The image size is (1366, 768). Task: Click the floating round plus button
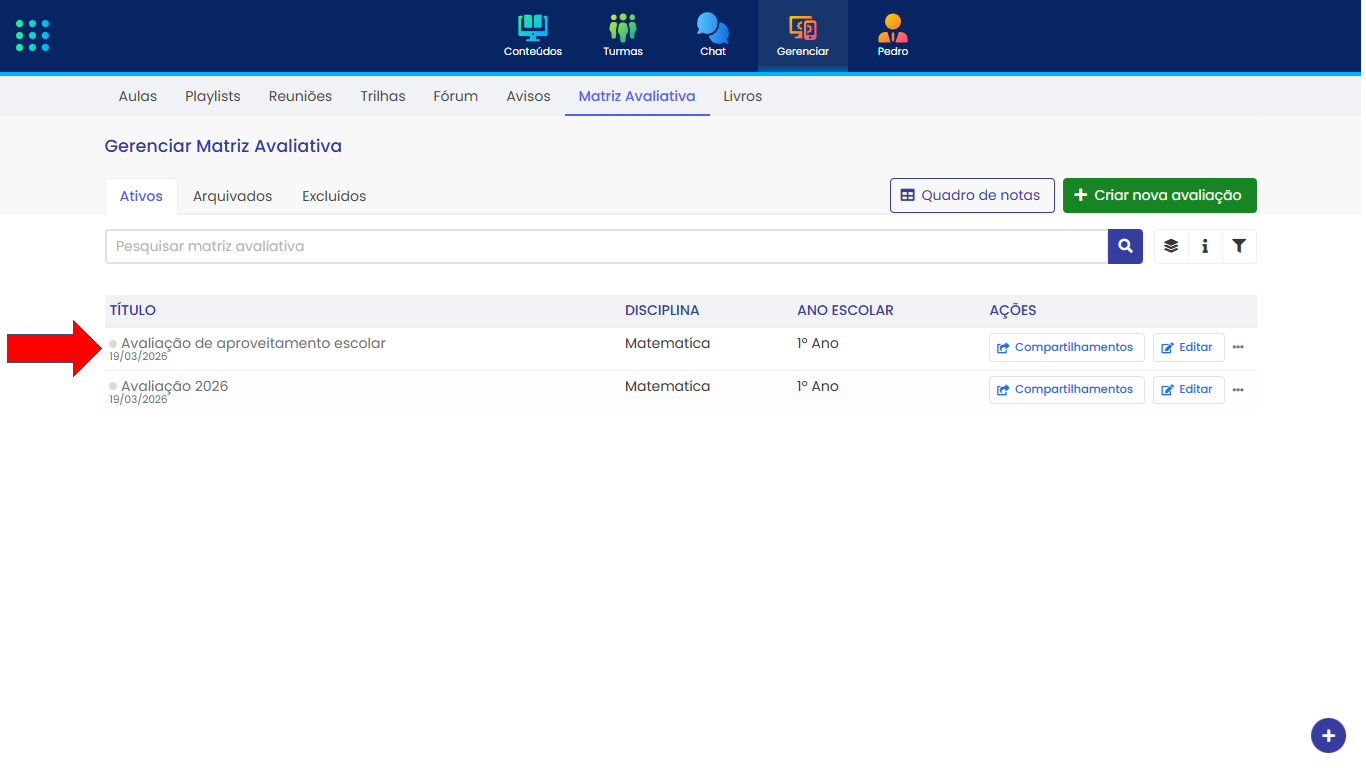point(1328,735)
